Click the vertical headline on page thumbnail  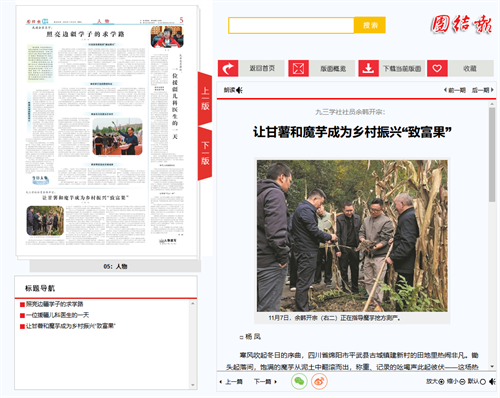[175, 104]
